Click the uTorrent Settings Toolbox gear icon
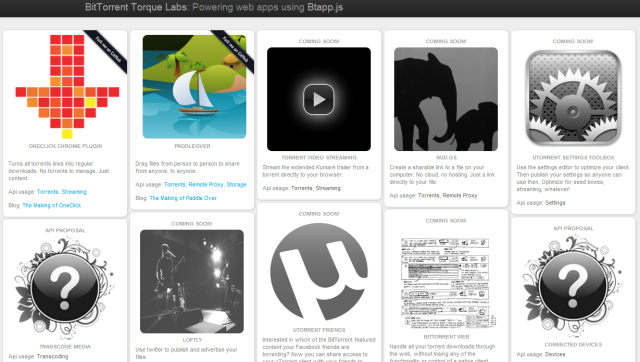 tap(573, 98)
